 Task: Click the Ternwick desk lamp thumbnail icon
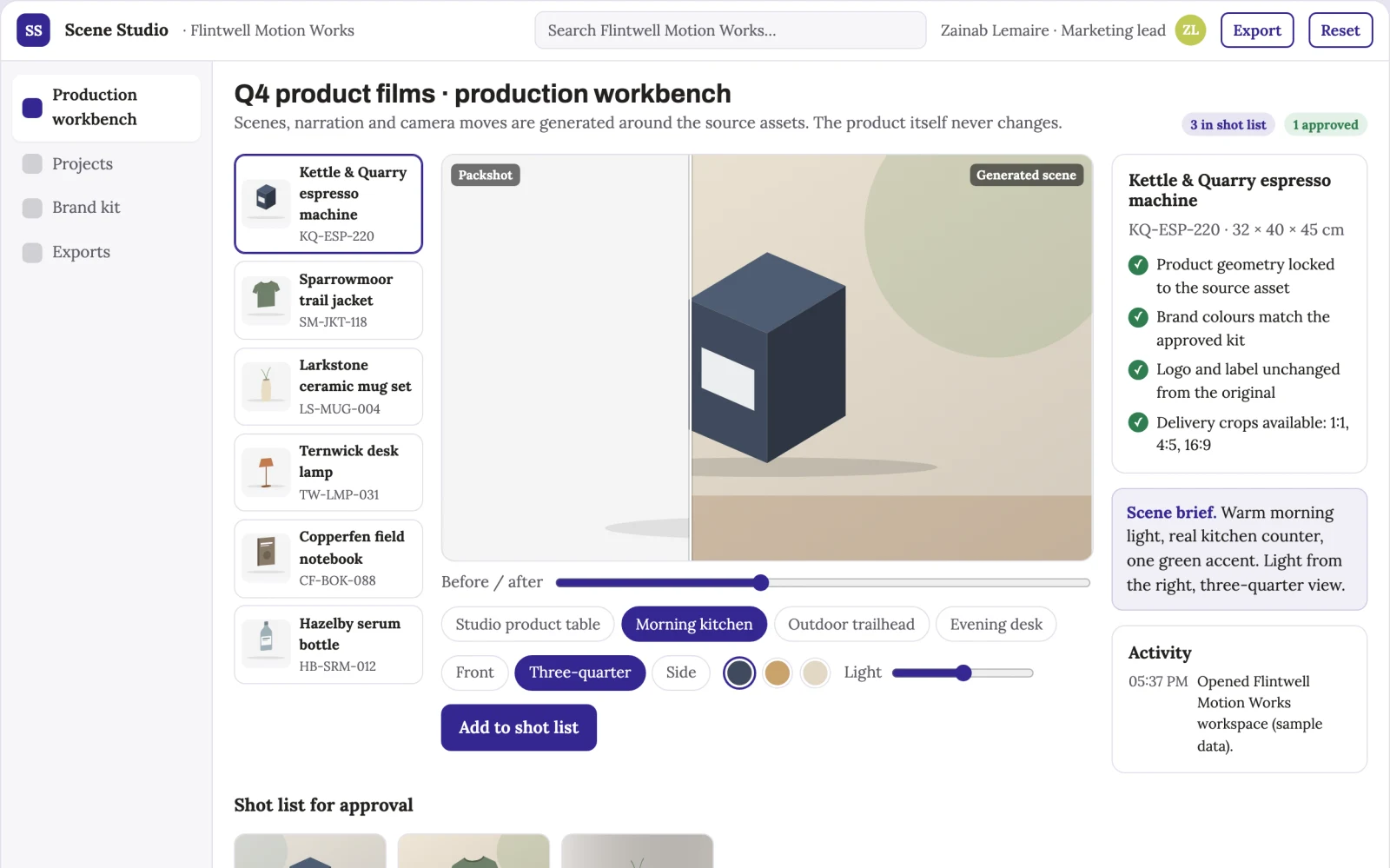click(x=266, y=473)
